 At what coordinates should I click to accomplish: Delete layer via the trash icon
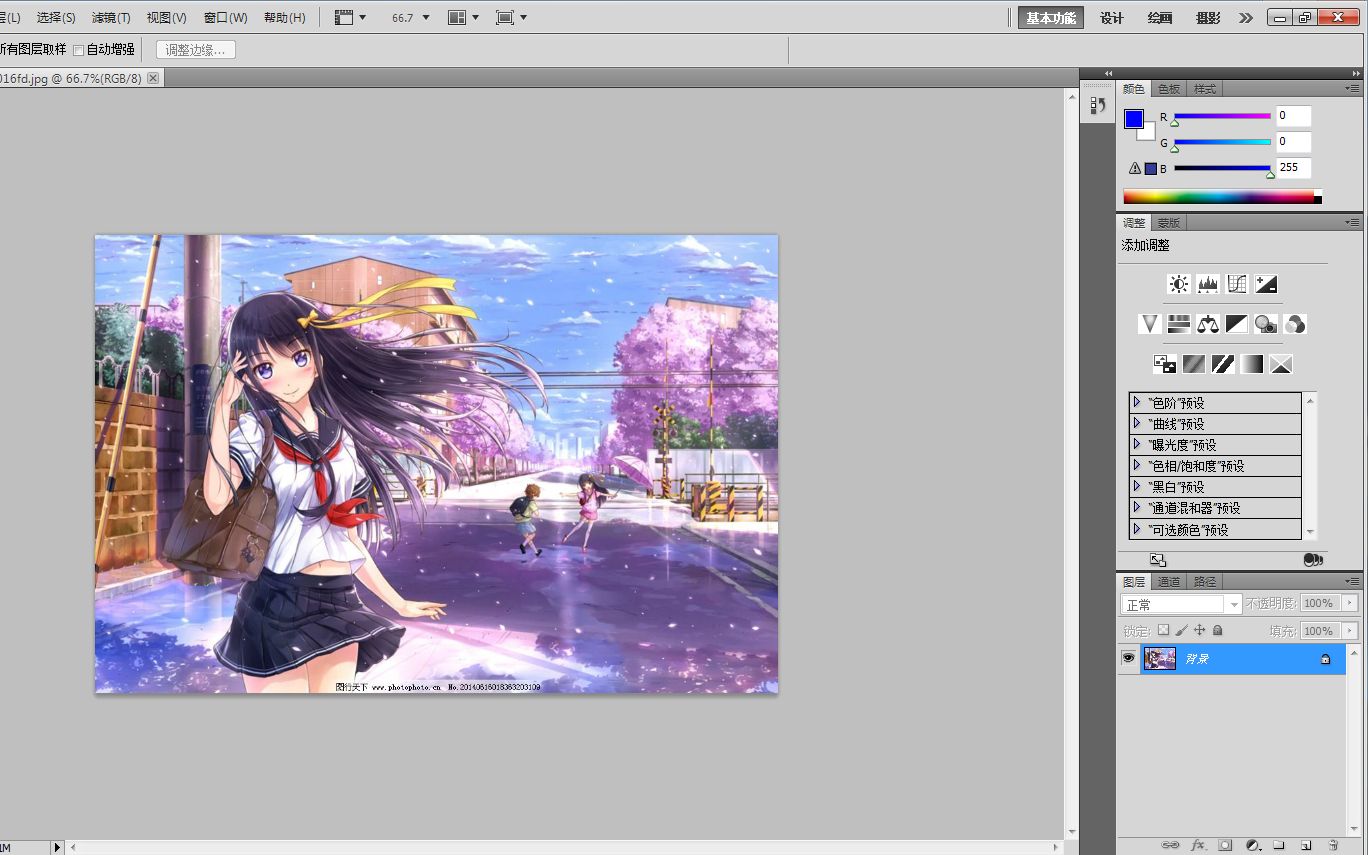click(1334, 847)
